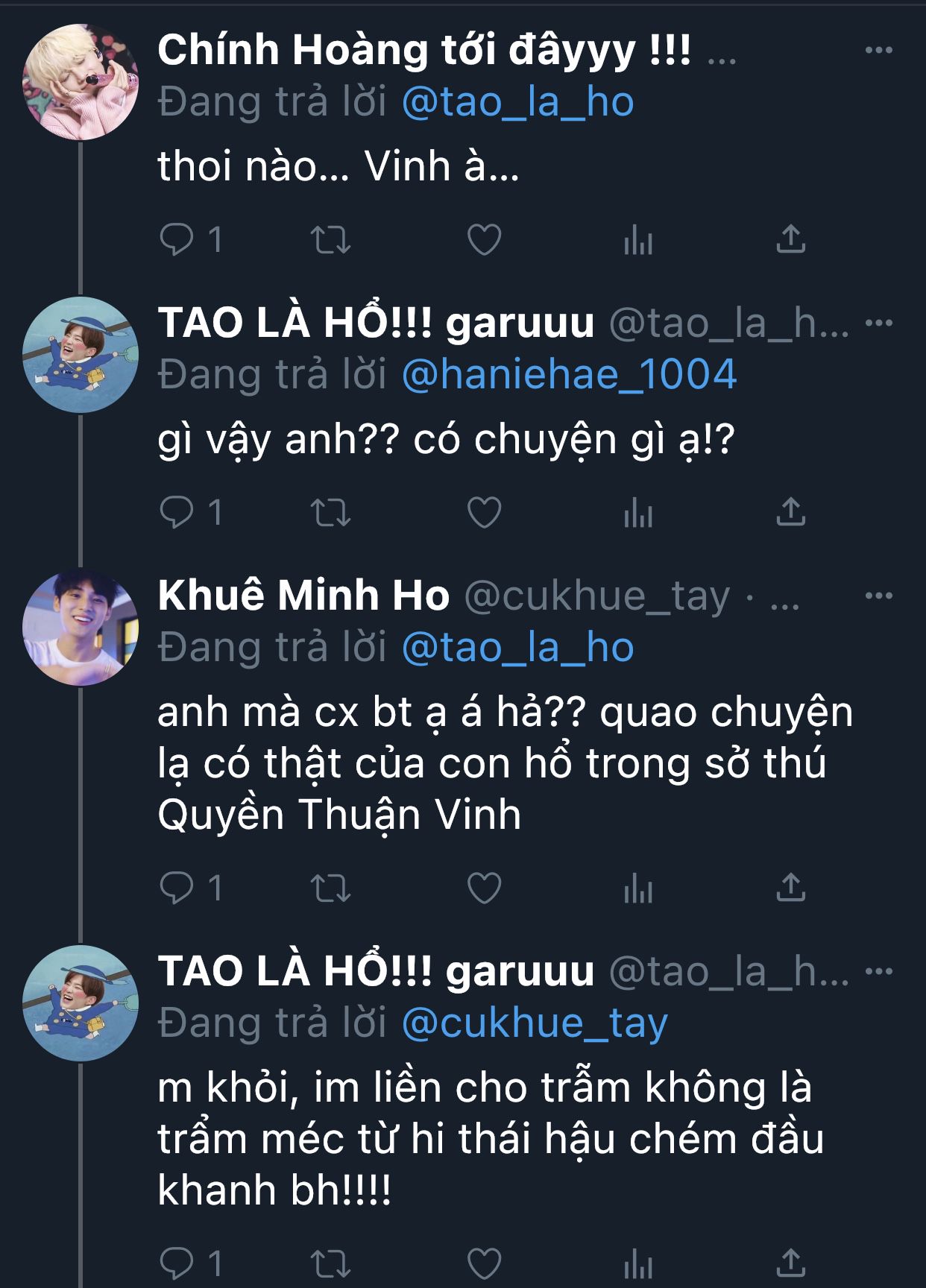Open more options on Khuê Minh Ho's tweet

(x=879, y=596)
